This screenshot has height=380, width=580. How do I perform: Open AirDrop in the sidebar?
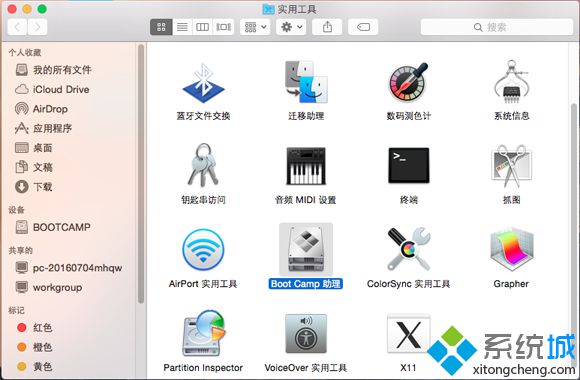[x=41, y=109]
